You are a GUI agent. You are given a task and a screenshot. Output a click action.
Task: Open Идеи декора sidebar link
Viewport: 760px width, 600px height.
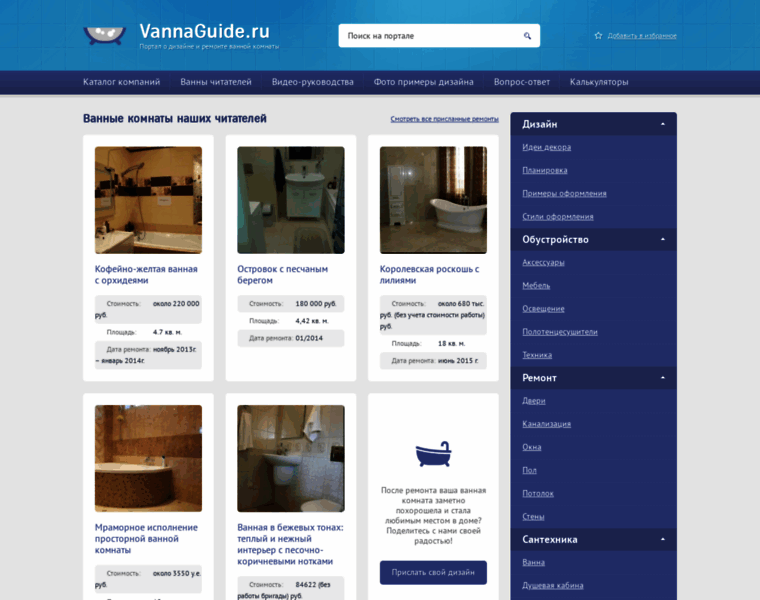click(x=547, y=147)
